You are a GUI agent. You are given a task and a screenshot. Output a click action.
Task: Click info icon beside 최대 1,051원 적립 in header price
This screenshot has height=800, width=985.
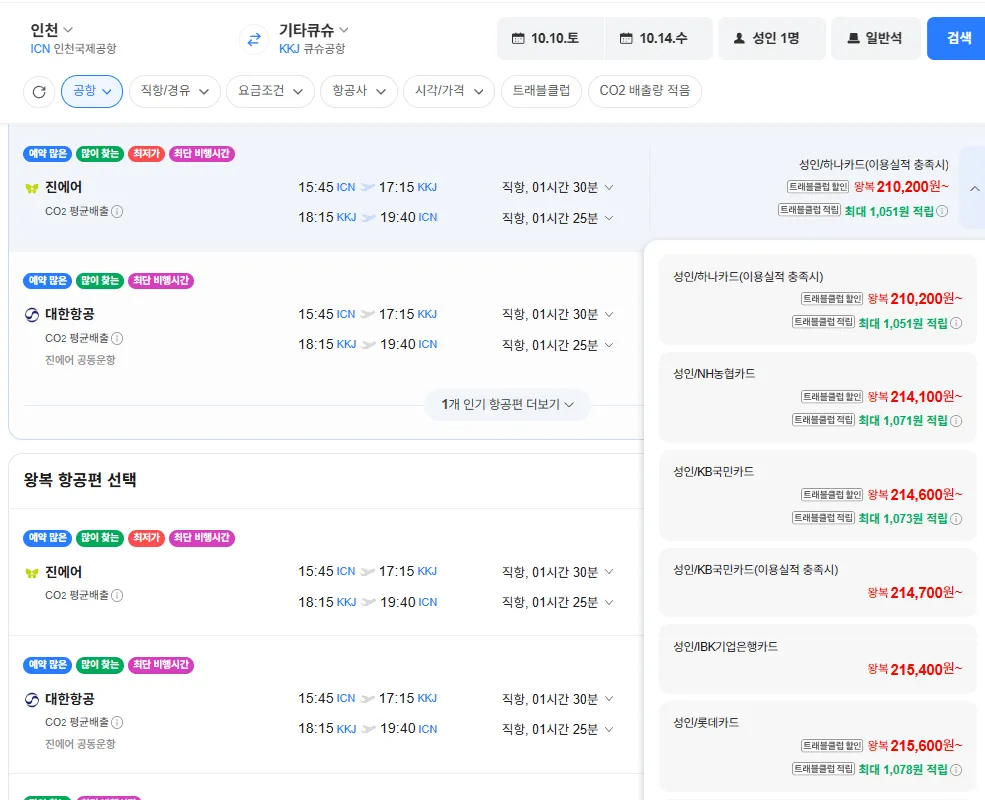tap(942, 211)
